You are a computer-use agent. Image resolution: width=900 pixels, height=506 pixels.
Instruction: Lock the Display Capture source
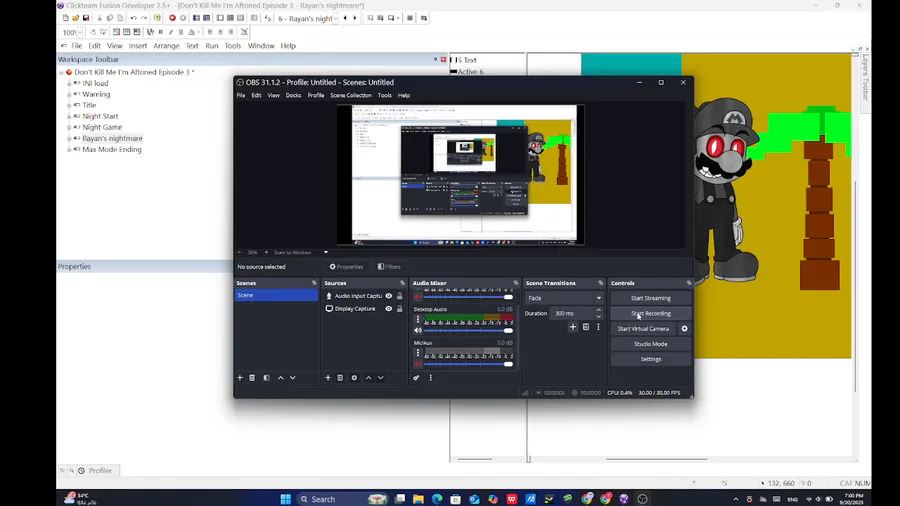click(x=399, y=309)
